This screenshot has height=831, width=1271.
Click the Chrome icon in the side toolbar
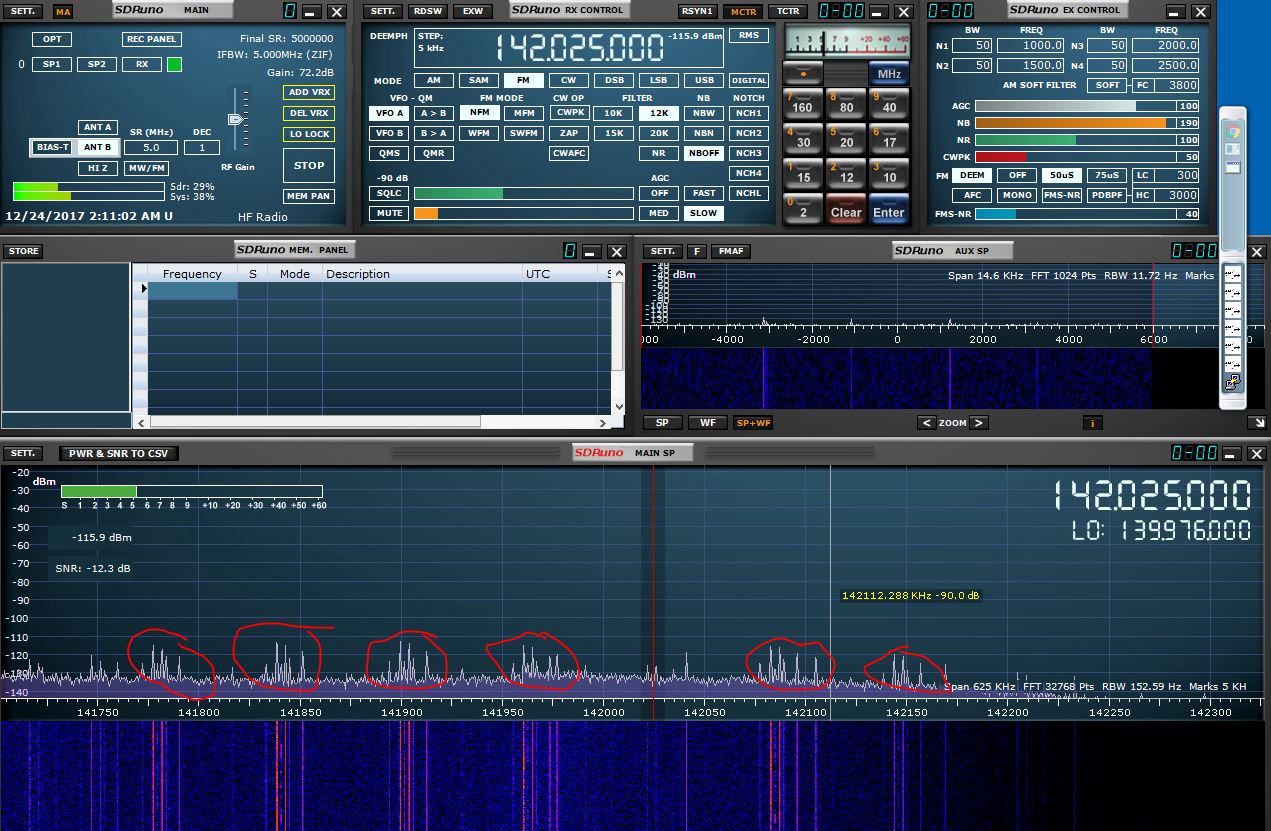(x=1233, y=131)
